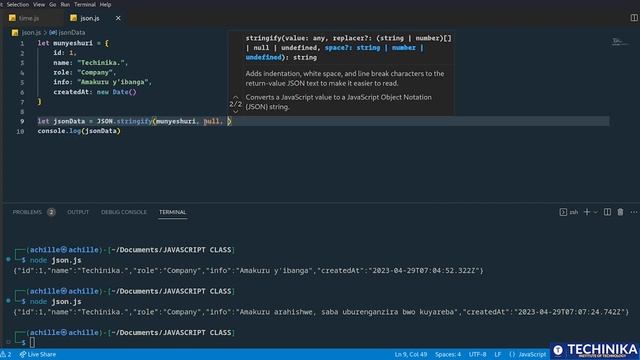
Task: Open the View menu
Action: pyautogui.click(x=39, y=4)
